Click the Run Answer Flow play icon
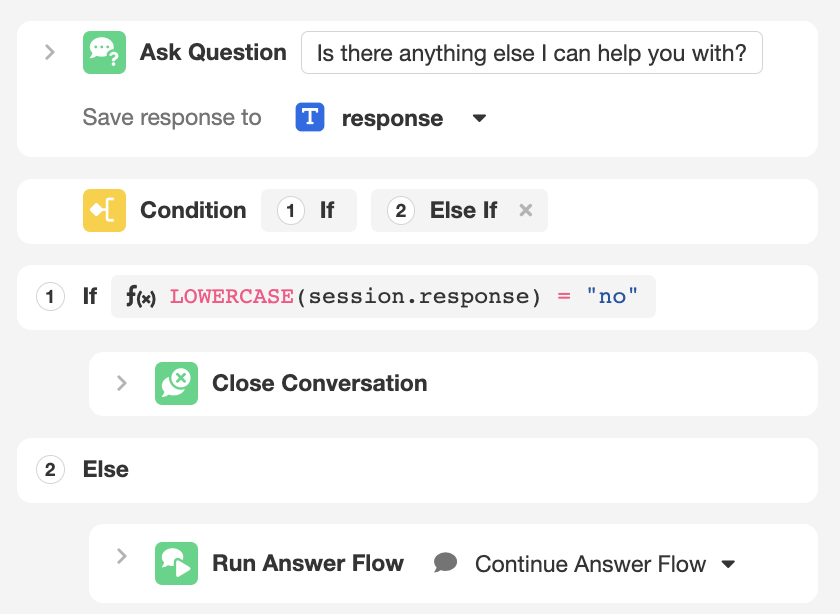840x614 pixels. coord(176,563)
